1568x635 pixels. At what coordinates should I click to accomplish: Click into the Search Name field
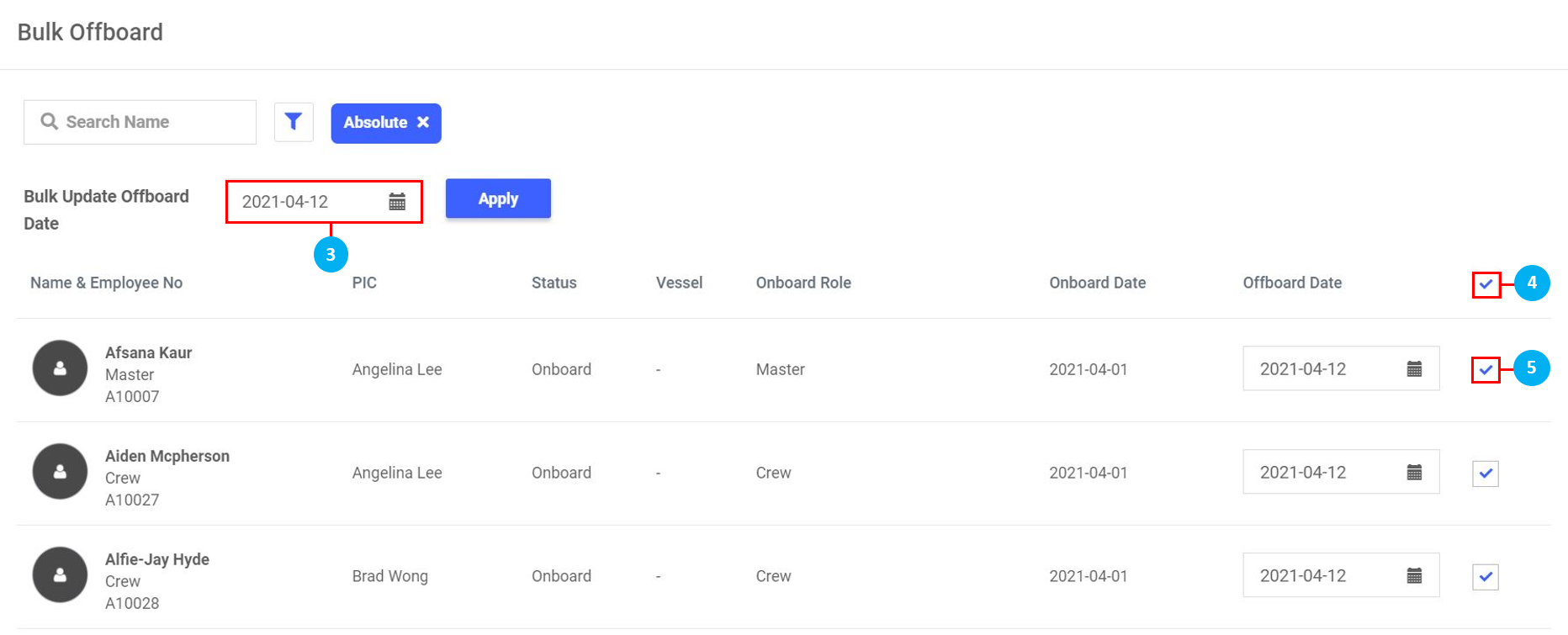151,122
